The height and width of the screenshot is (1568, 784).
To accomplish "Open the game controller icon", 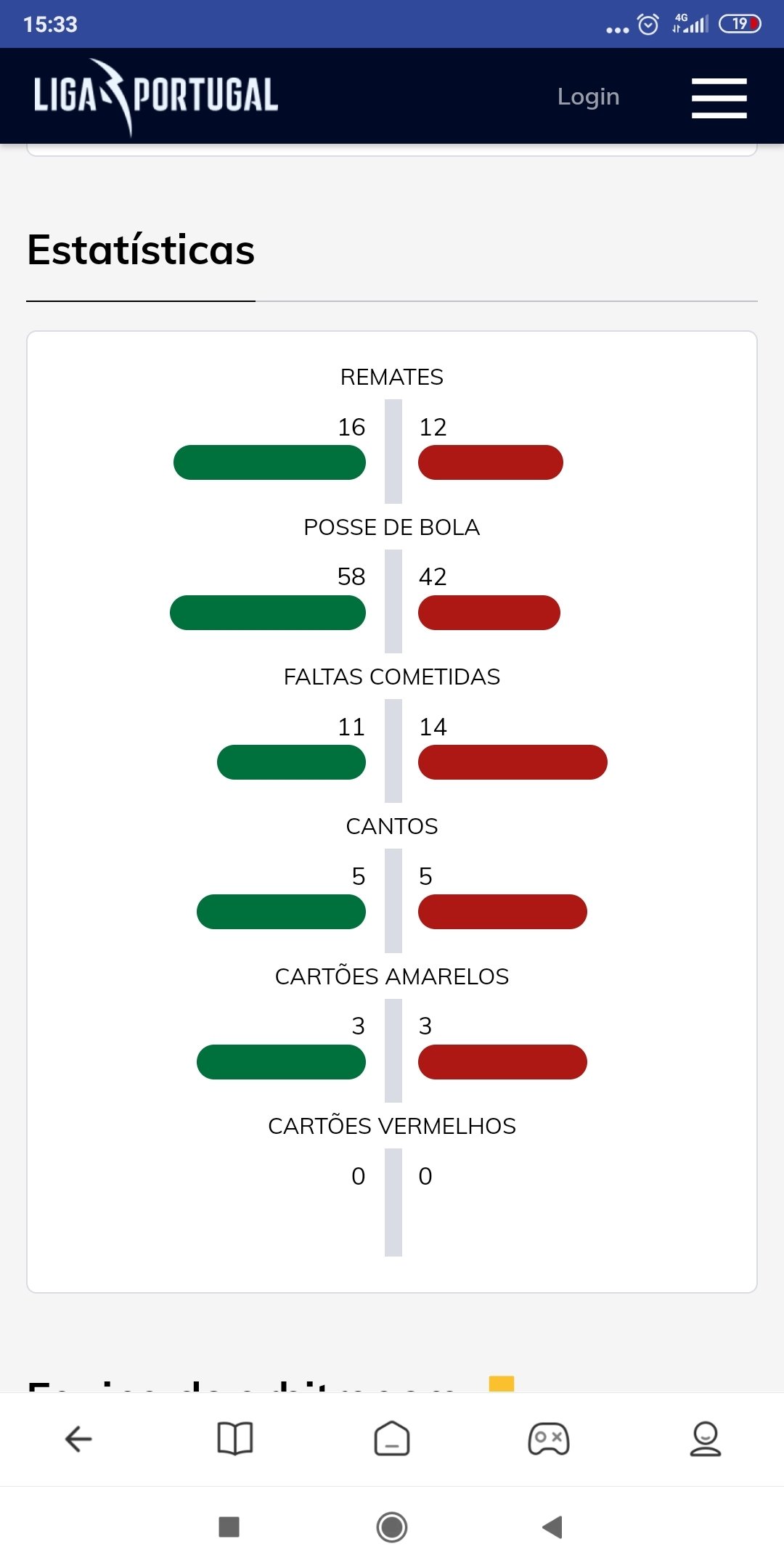I will [549, 1439].
